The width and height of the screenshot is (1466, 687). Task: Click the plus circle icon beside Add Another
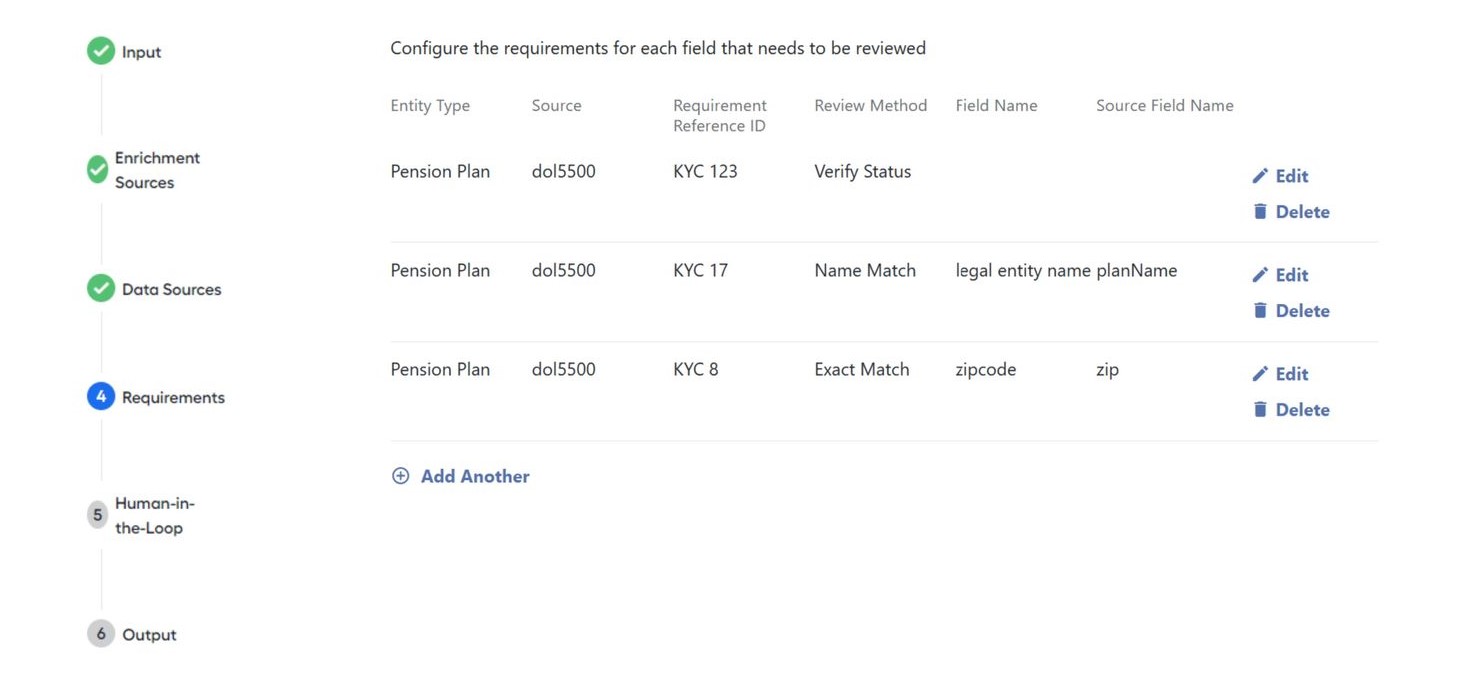(x=400, y=476)
